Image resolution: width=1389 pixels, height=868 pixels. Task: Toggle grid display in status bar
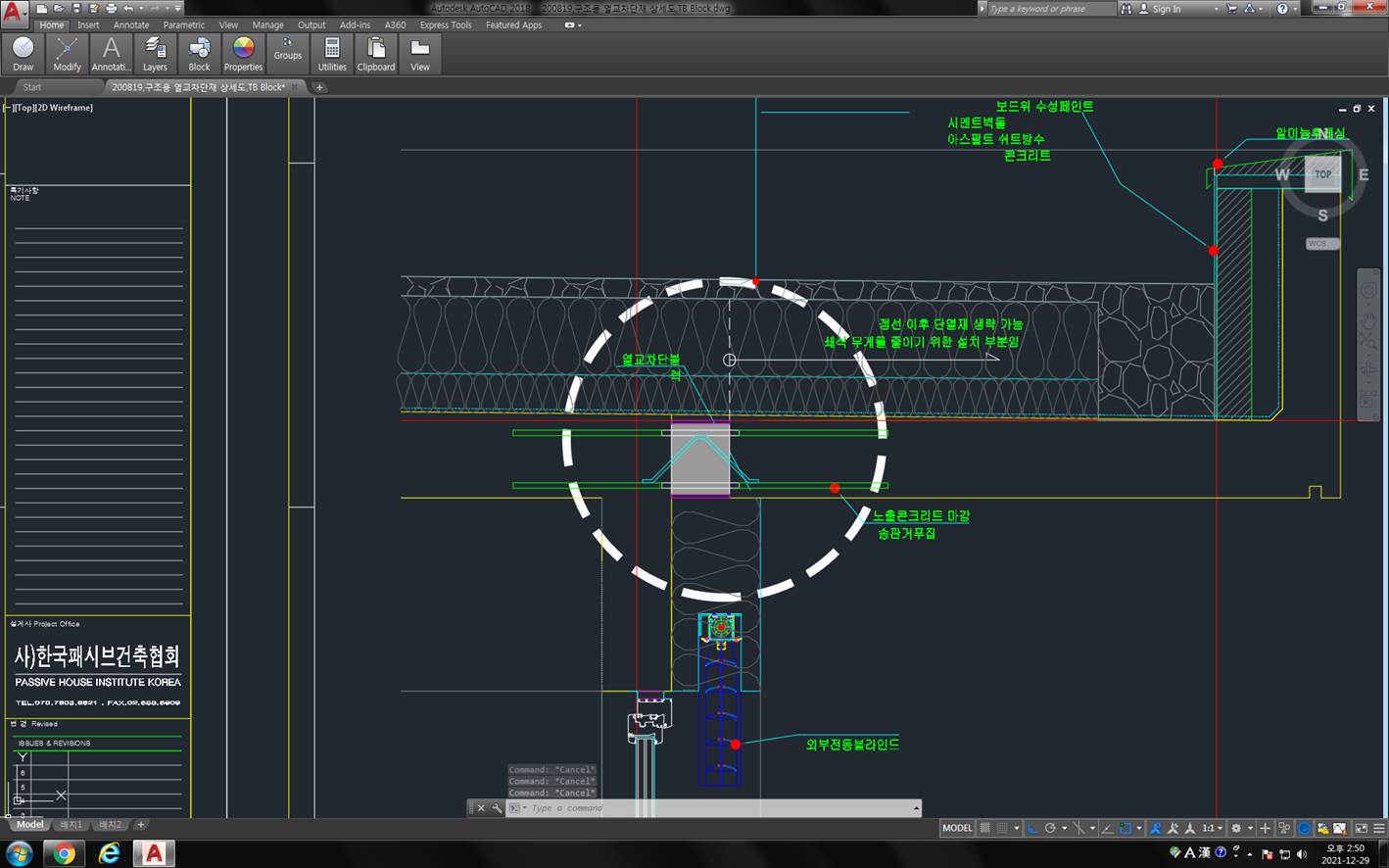point(985,828)
